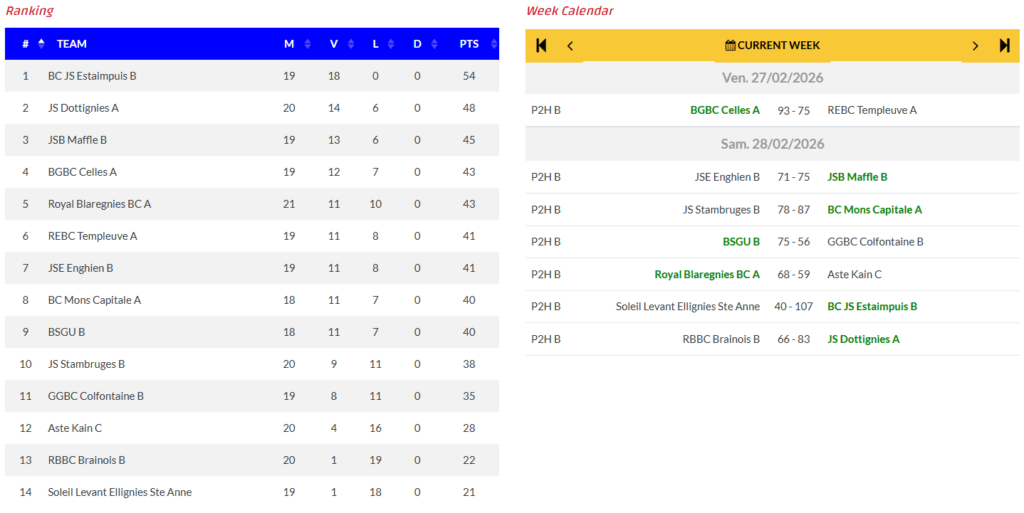Sort ranking by matches played column
Viewport: 1024px width, 513px height.
pyautogui.click(x=289, y=44)
